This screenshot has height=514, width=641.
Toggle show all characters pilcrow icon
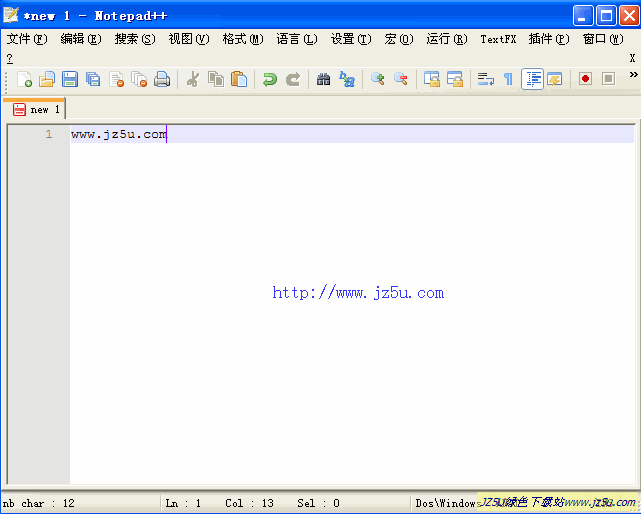[508, 79]
